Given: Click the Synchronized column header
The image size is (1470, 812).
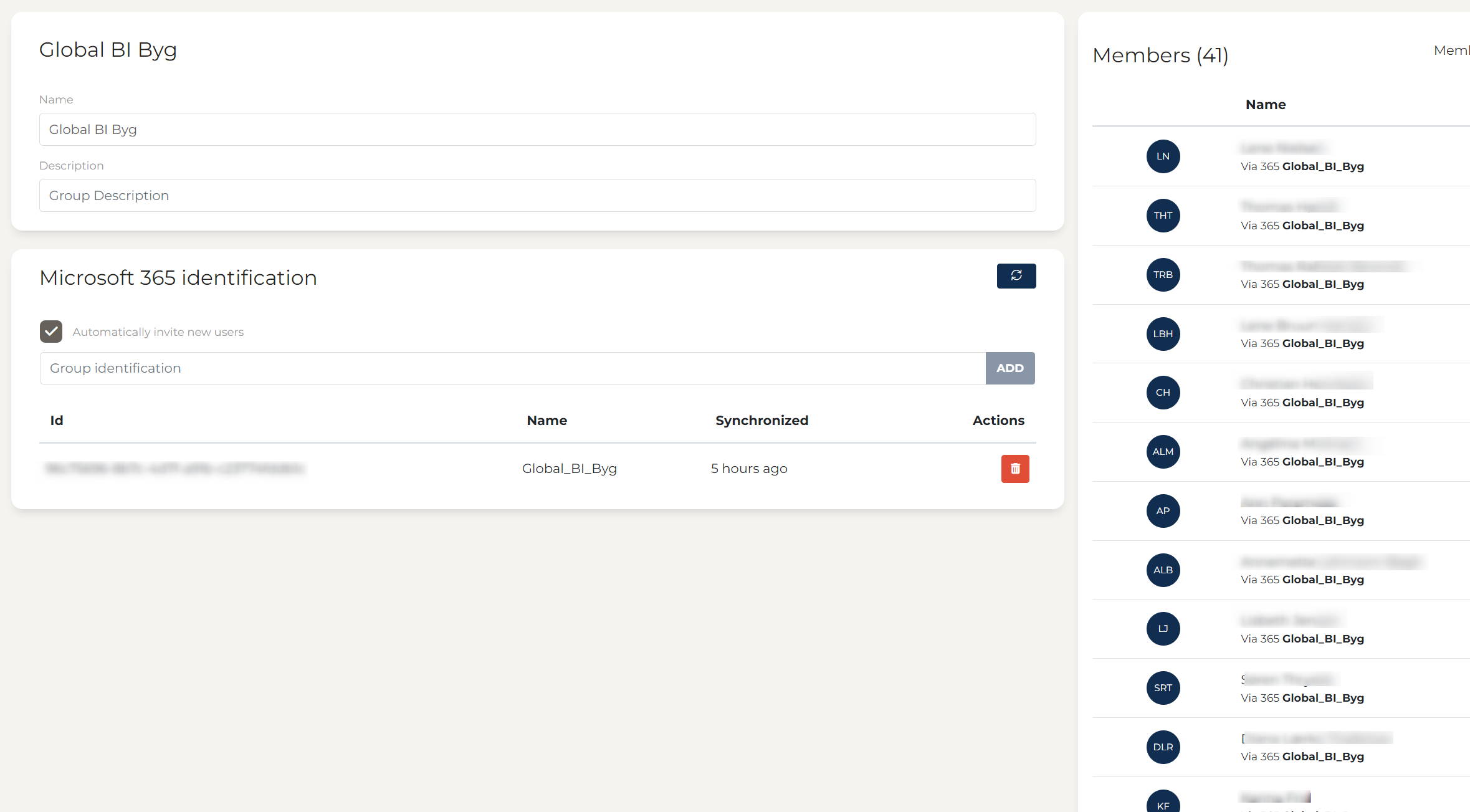Looking at the screenshot, I should pyautogui.click(x=761, y=421).
